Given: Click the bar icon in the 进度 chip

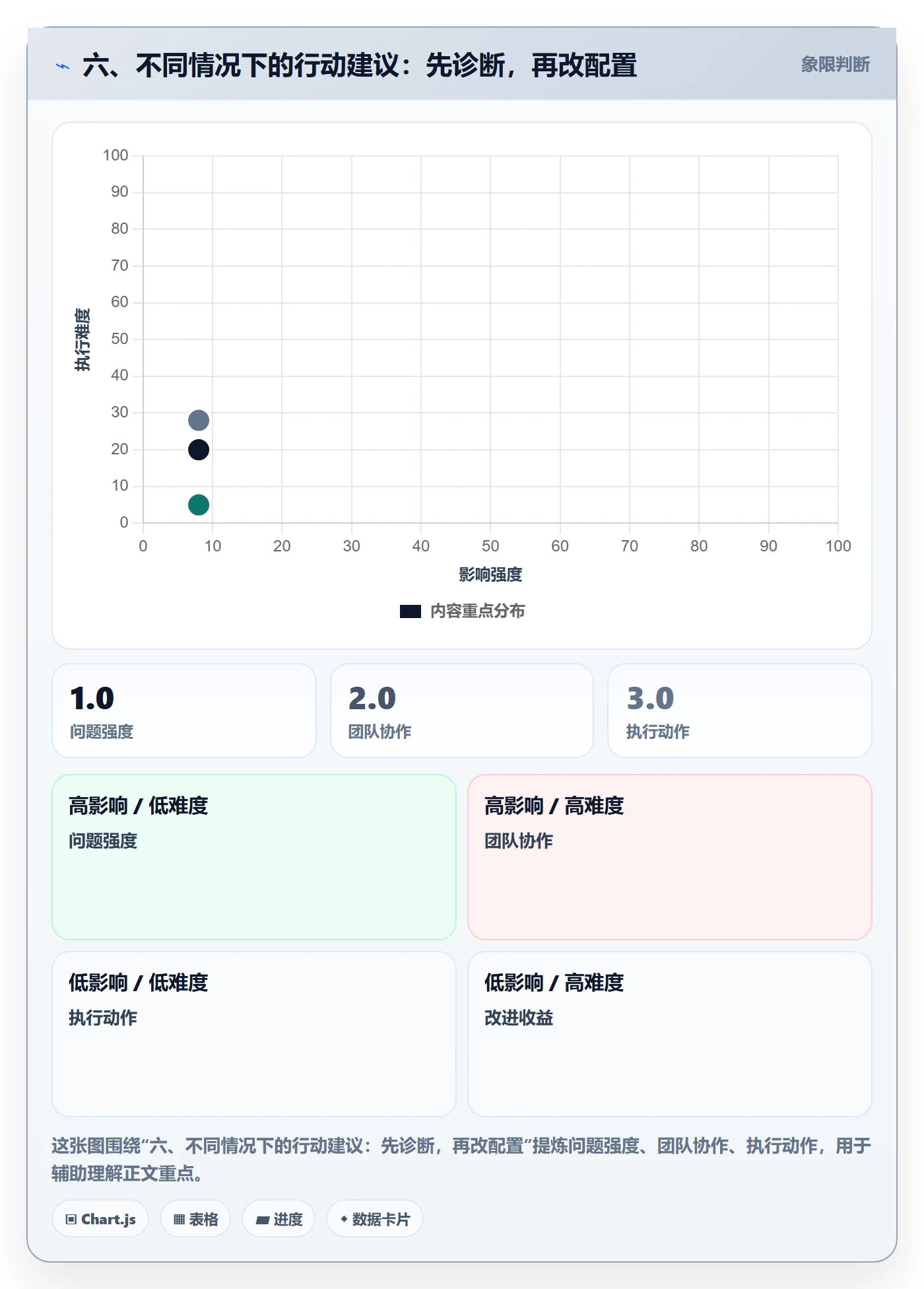Looking at the screenshot, I should tap(263, 1220).
